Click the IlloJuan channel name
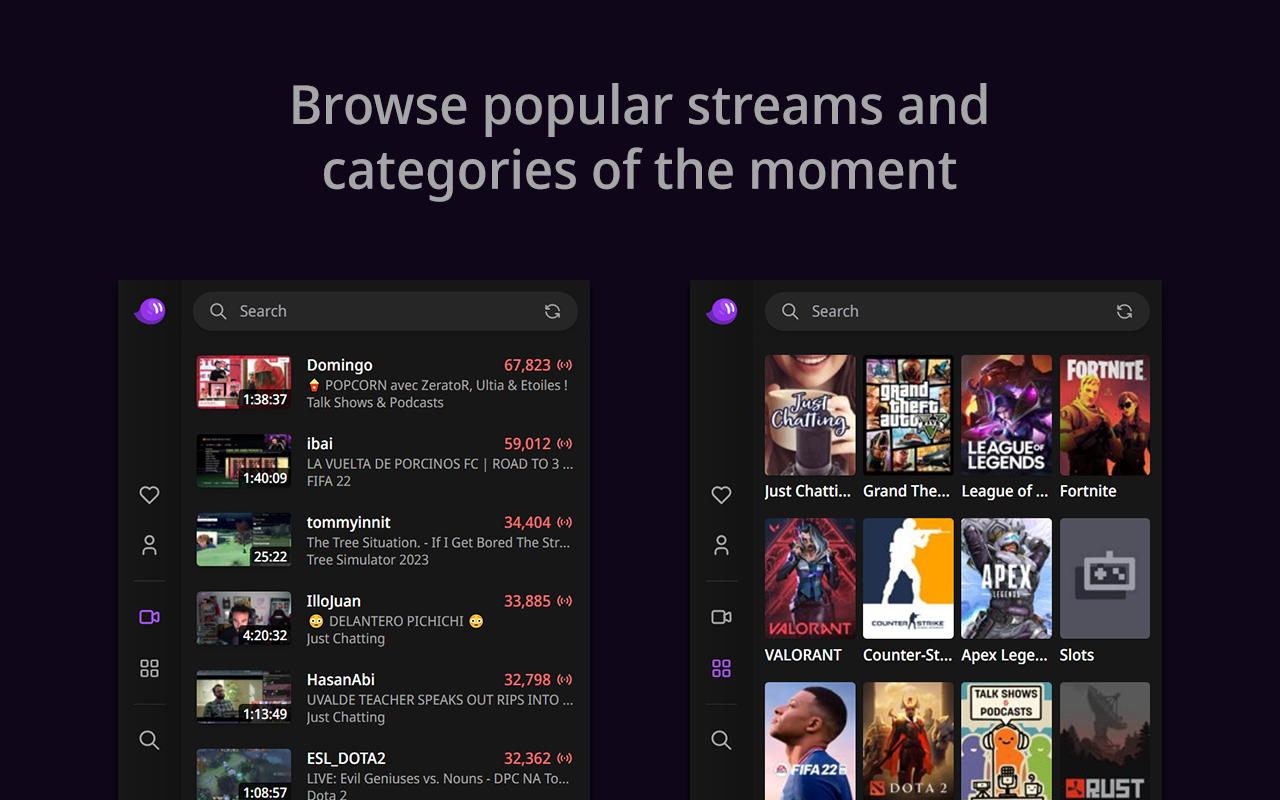Viewport: 1280px width, 800px height. click(x=334, y=601)
